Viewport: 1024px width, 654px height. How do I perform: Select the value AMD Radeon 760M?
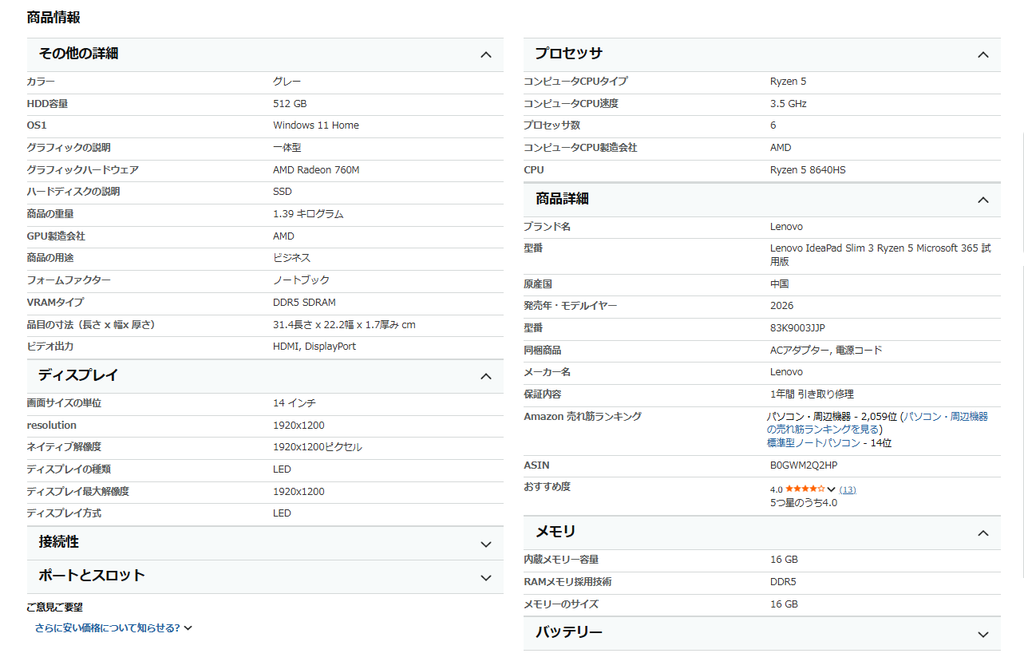coord(316,170)
